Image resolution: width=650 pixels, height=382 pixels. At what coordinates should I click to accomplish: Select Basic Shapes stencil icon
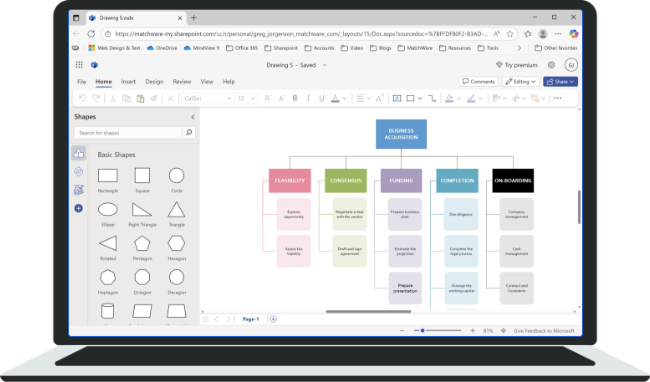click(x=79, y=153)
